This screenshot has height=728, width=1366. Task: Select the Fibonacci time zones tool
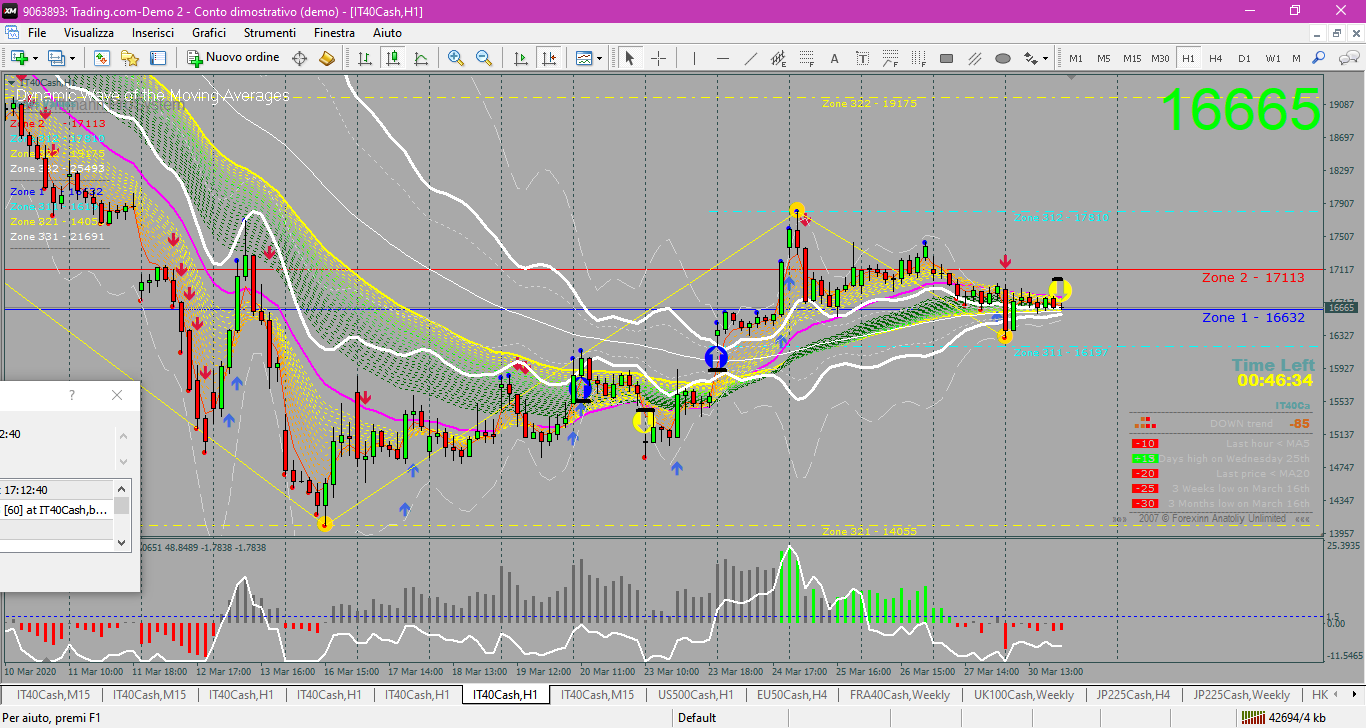pos(919,58)
